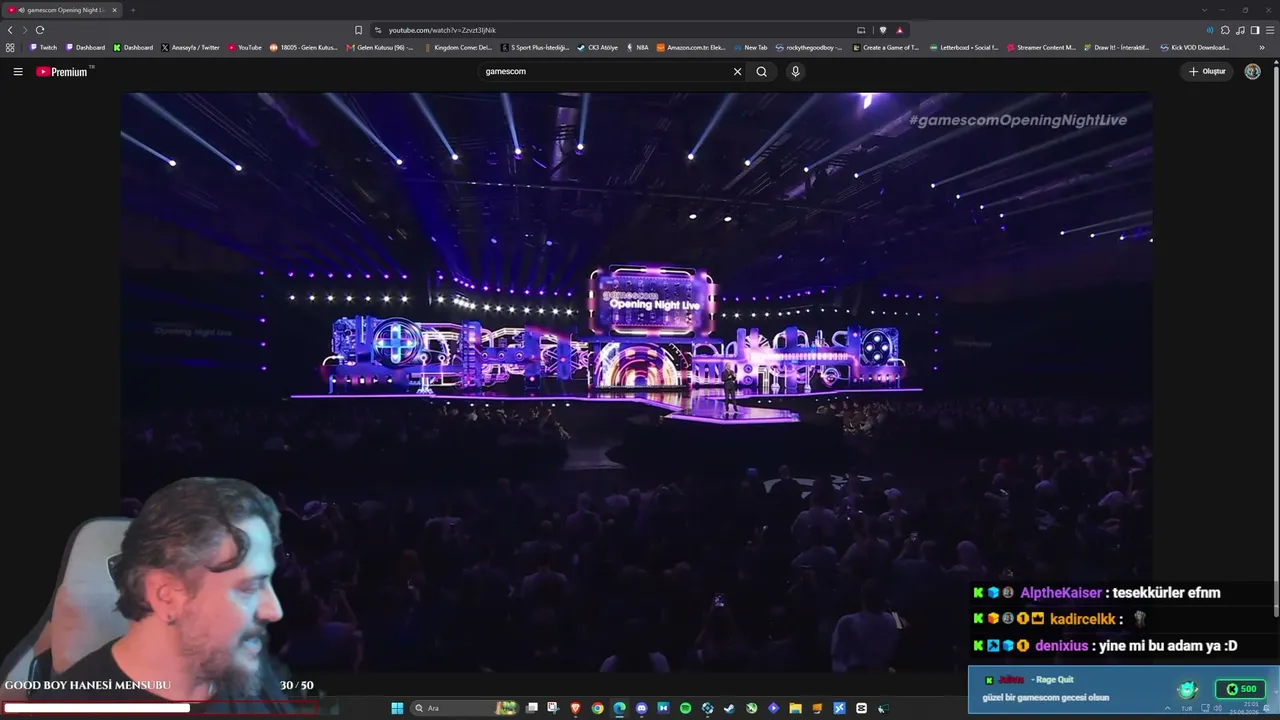Open the Create a Game of T... bookmark
Viewport: 1280px width, 720px height.
tap(886, 47)
